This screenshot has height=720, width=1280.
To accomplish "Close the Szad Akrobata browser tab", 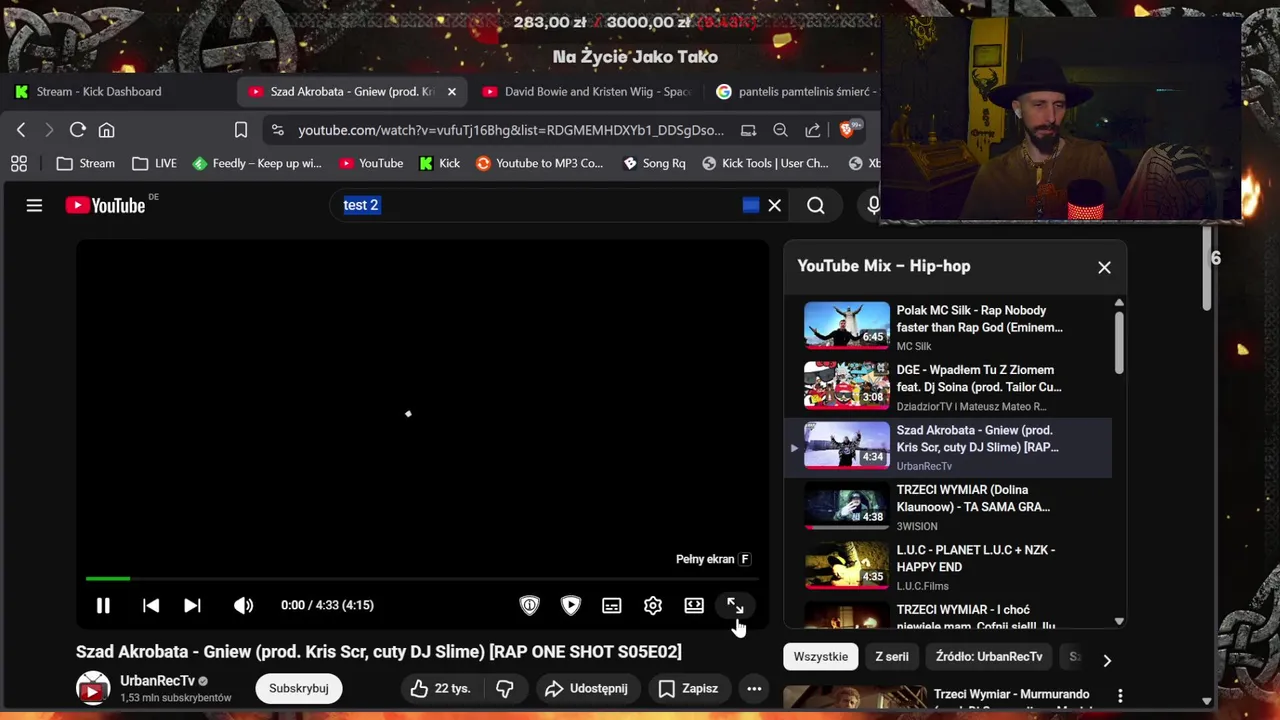I will [451, 92].
